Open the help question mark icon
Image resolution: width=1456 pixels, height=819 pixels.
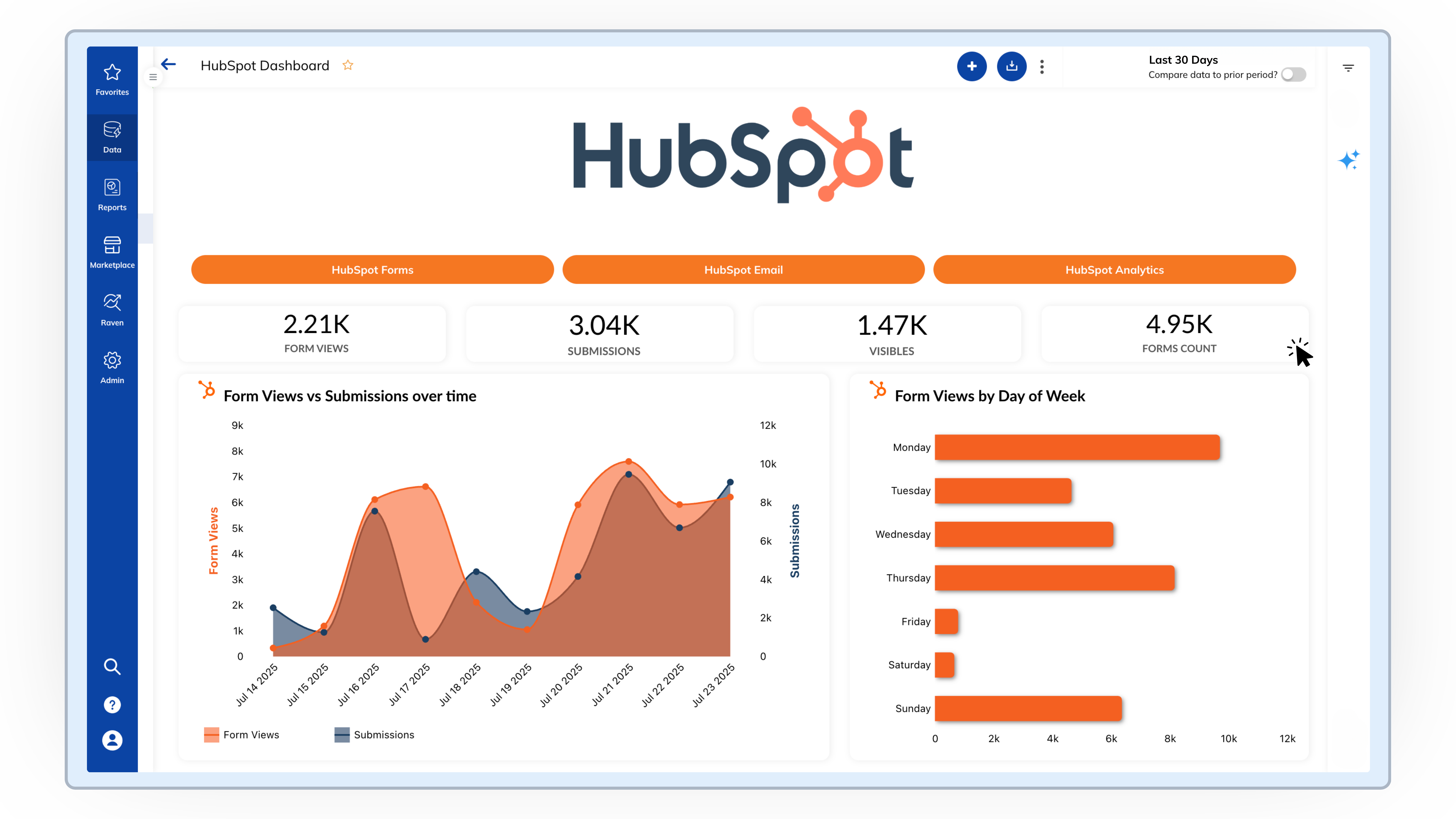click(x=112, y=704)
